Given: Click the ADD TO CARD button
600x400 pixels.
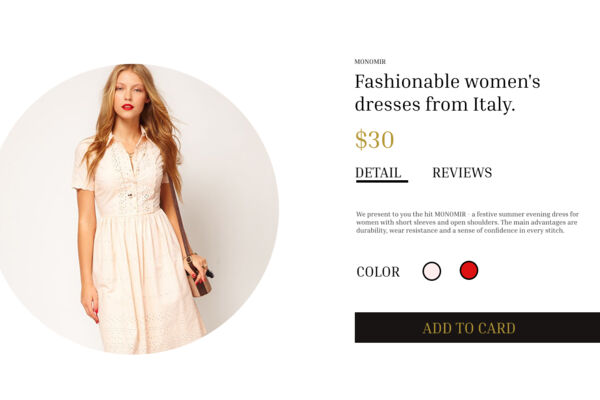Looking at the screenshot, I should click(477, 328).
